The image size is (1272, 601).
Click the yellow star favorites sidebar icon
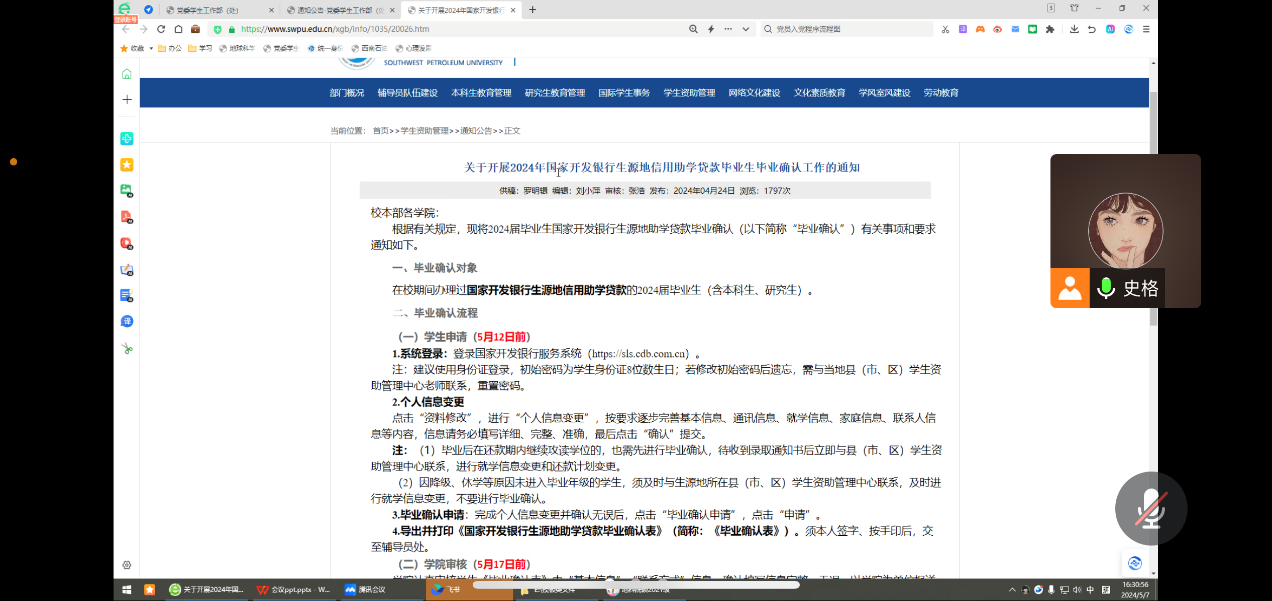coord(127,164)
